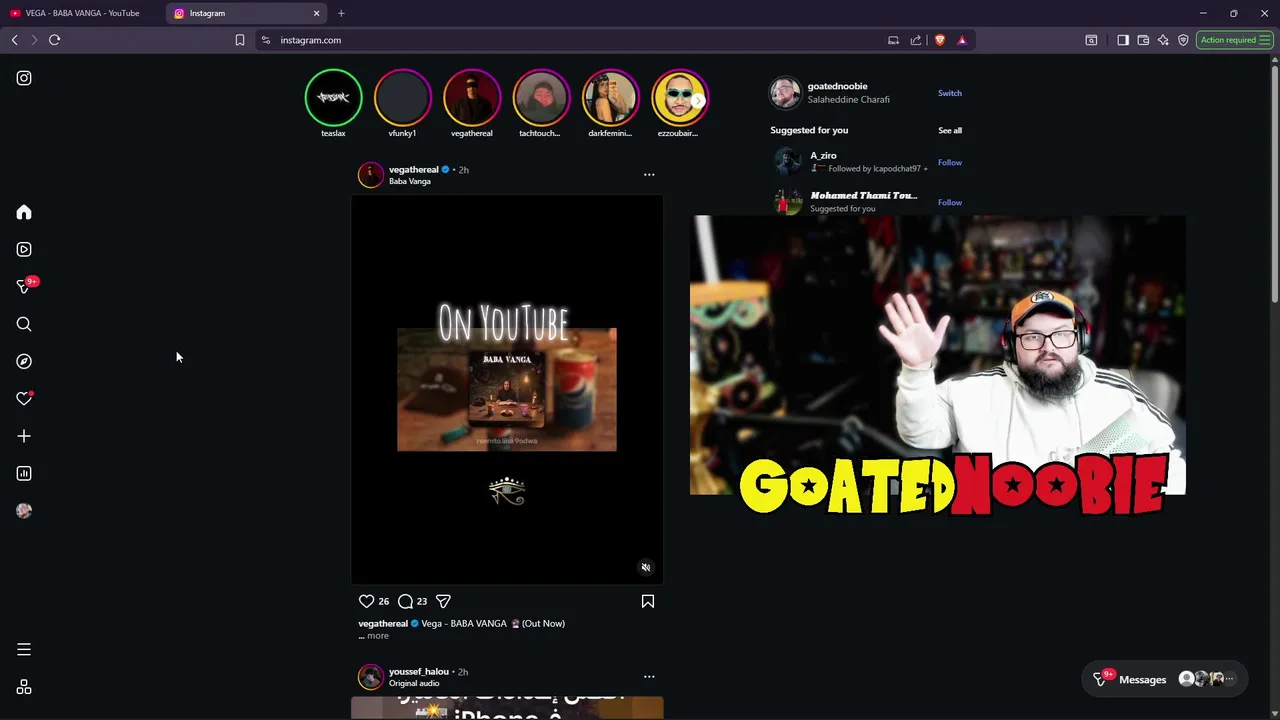Open Meta apps grid icon in sidebar

pyautogui.click(x=24, y=688)
